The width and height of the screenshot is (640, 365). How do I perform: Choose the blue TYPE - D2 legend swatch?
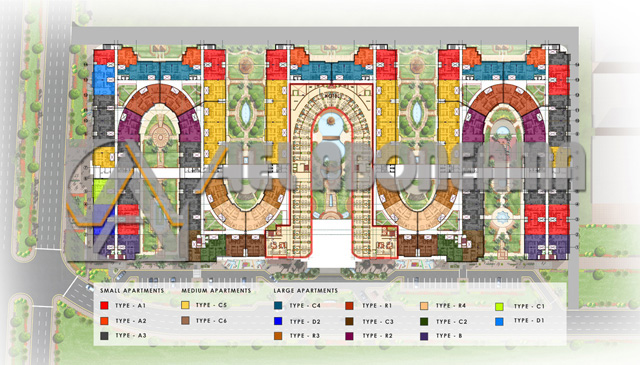278,321
